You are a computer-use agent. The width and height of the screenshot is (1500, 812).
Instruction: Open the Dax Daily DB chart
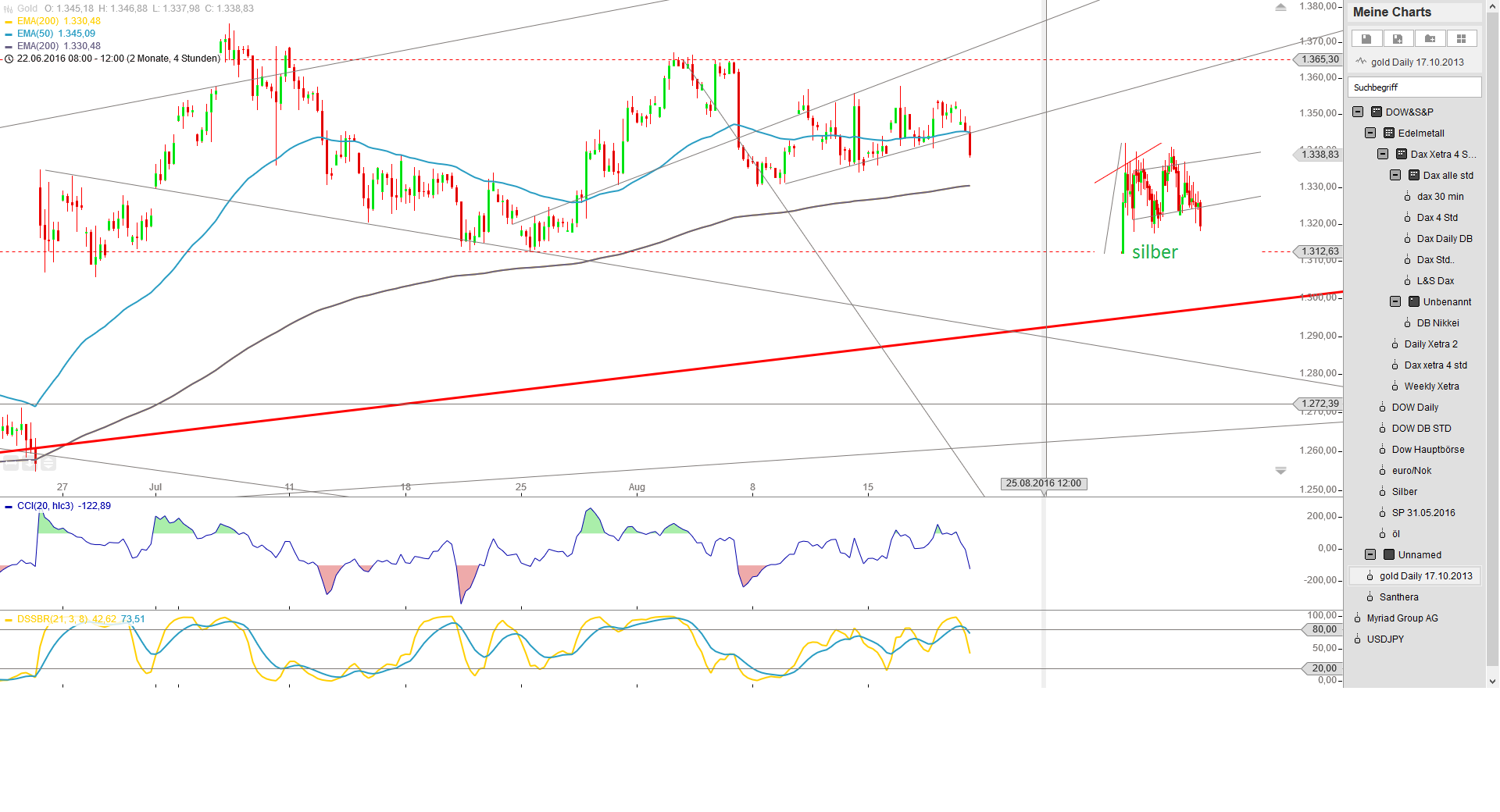(1445, 239)
